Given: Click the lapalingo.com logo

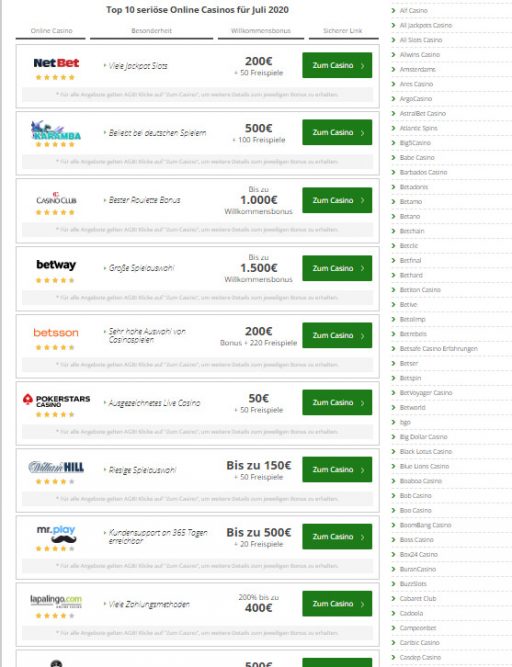Looking at the screenshot, I should pyautogui.click(x=56, y=601).
